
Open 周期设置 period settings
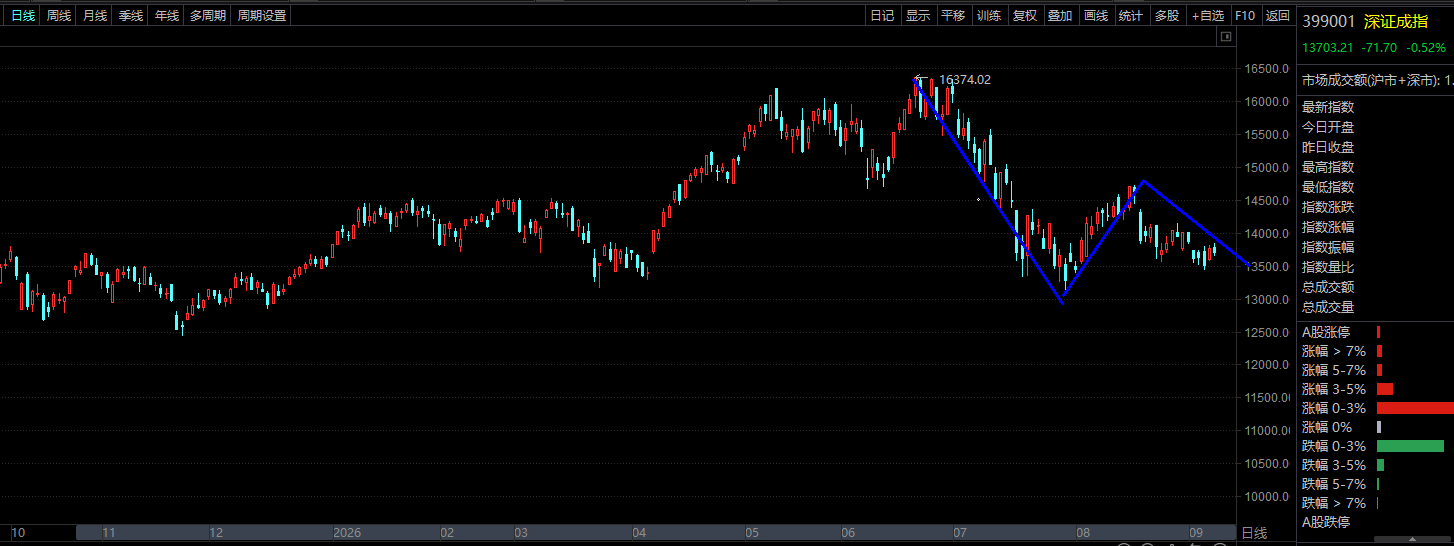[262, 15]
